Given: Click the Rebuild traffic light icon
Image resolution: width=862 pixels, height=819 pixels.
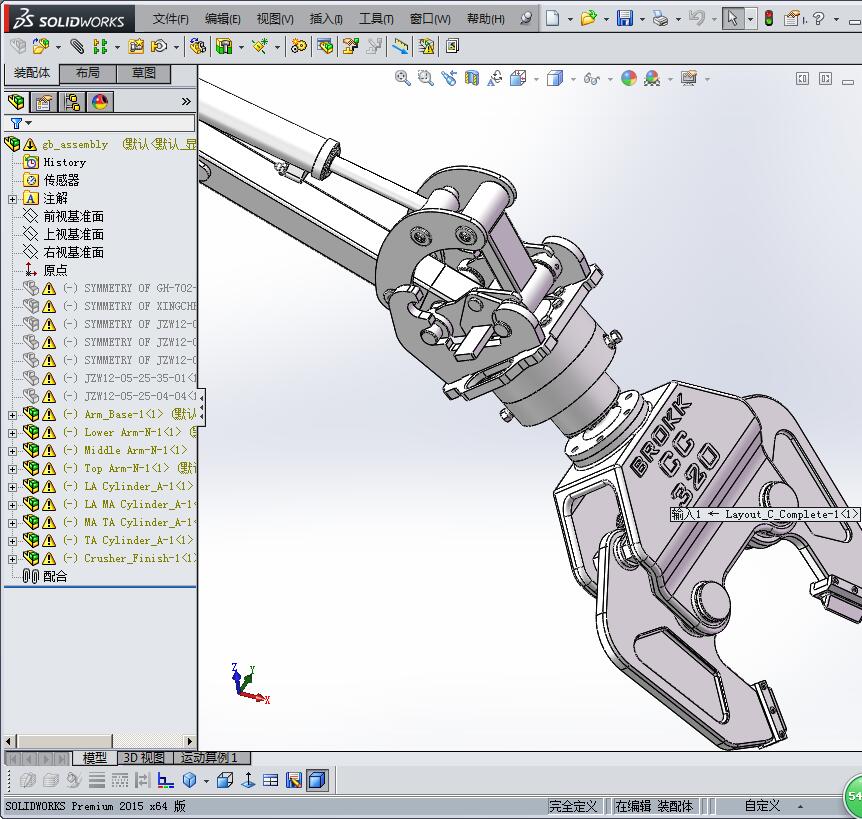Looking at the screenshot, I should coord(769,19).
